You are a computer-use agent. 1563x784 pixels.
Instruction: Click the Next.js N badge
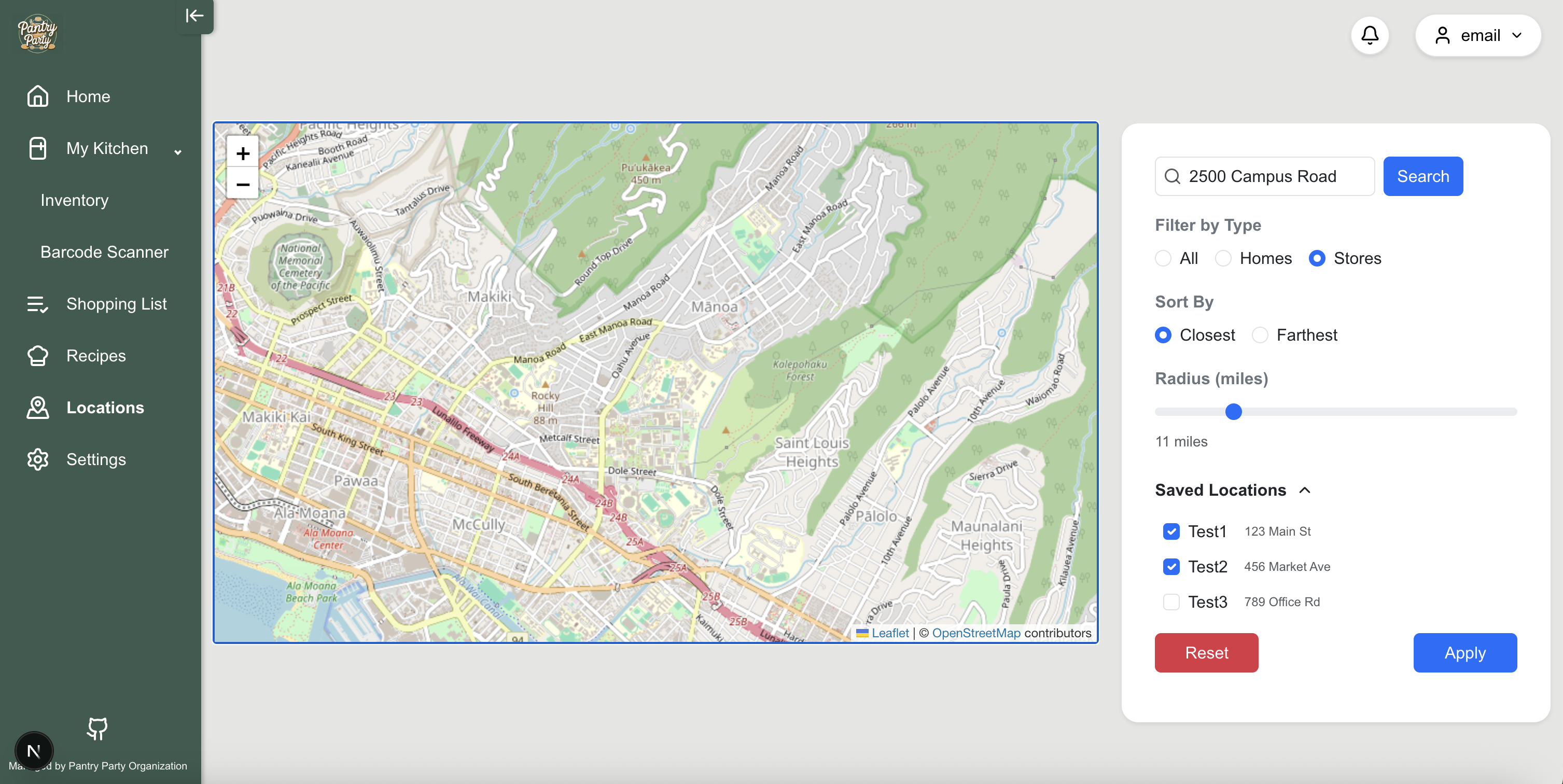point(34,751)
